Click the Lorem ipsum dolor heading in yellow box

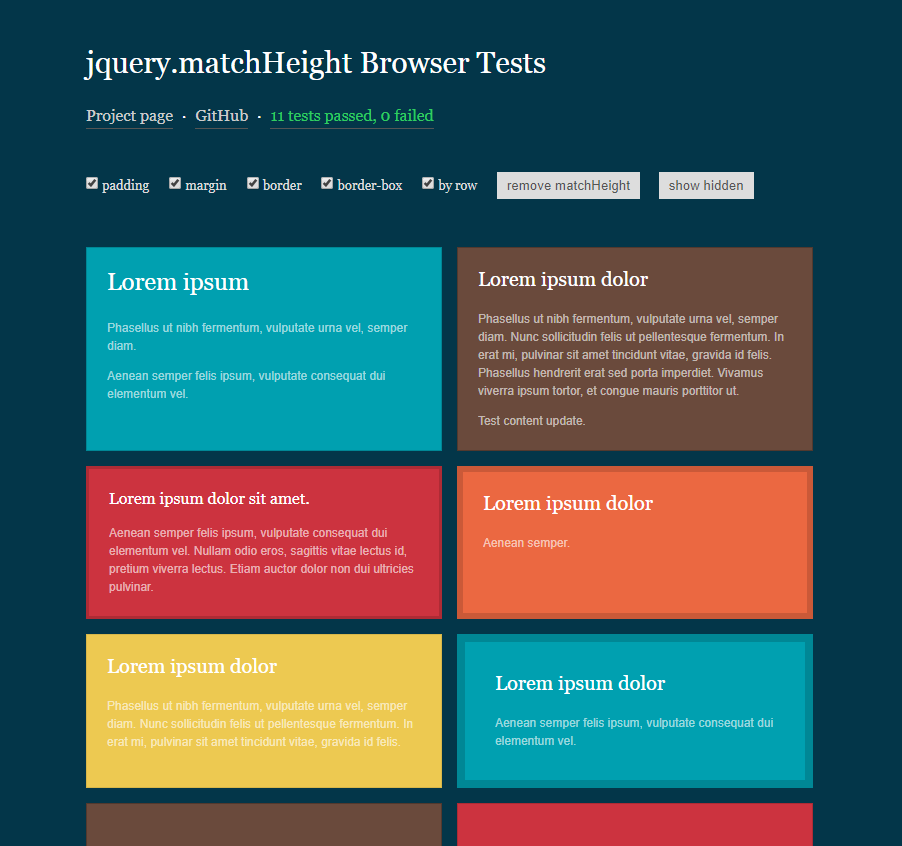point(192,666)
